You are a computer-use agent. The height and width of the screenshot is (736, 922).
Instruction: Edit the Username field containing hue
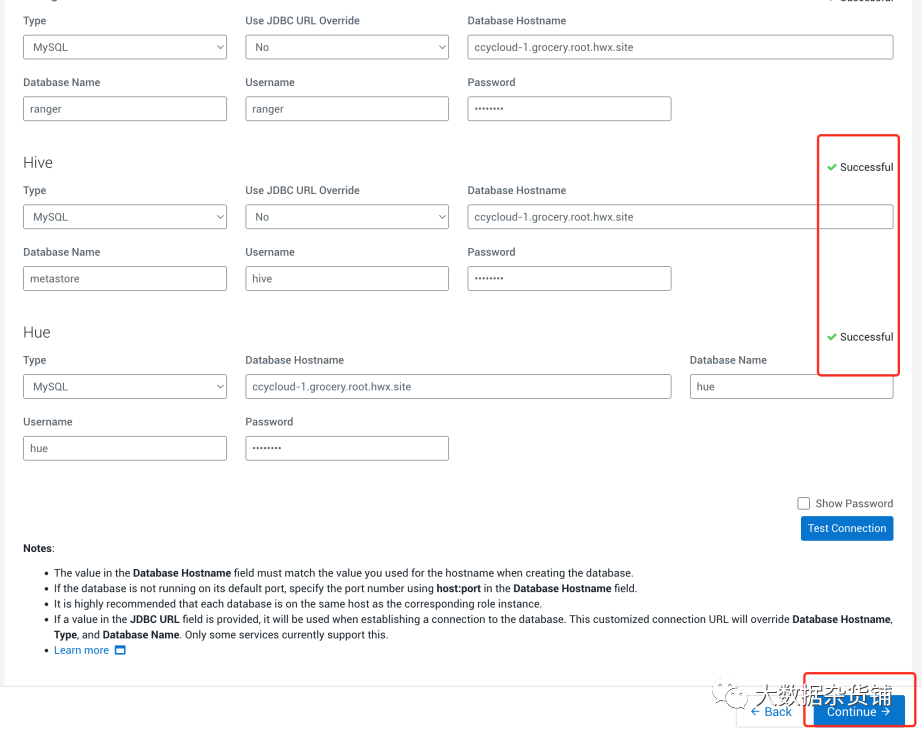[x=125, y=449]
